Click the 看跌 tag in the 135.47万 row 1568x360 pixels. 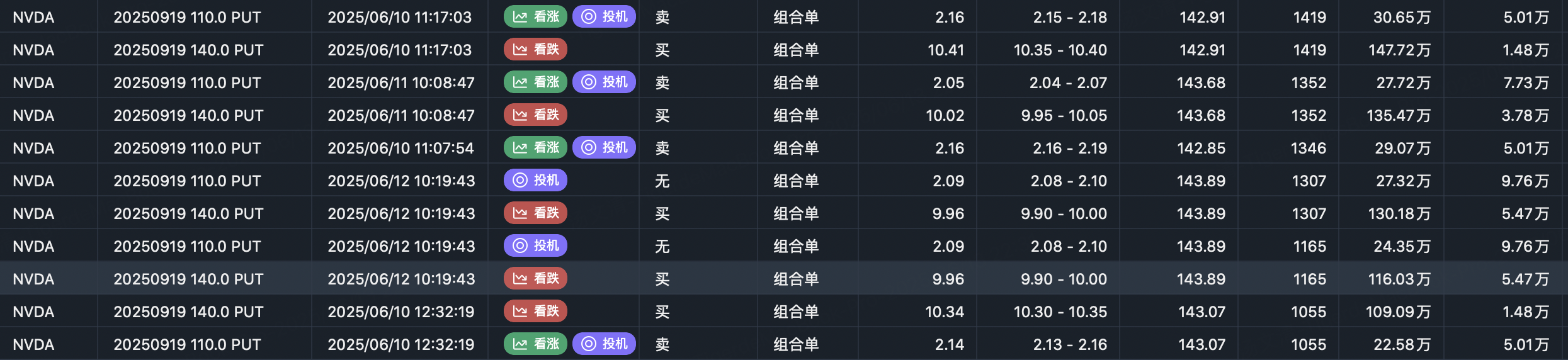point(535,115)
